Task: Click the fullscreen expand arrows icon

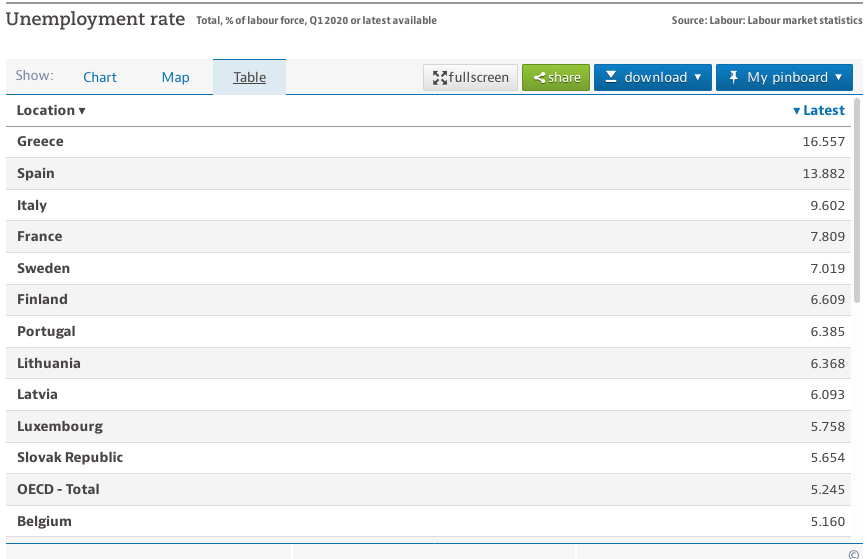Action: [x=440, y=77]
